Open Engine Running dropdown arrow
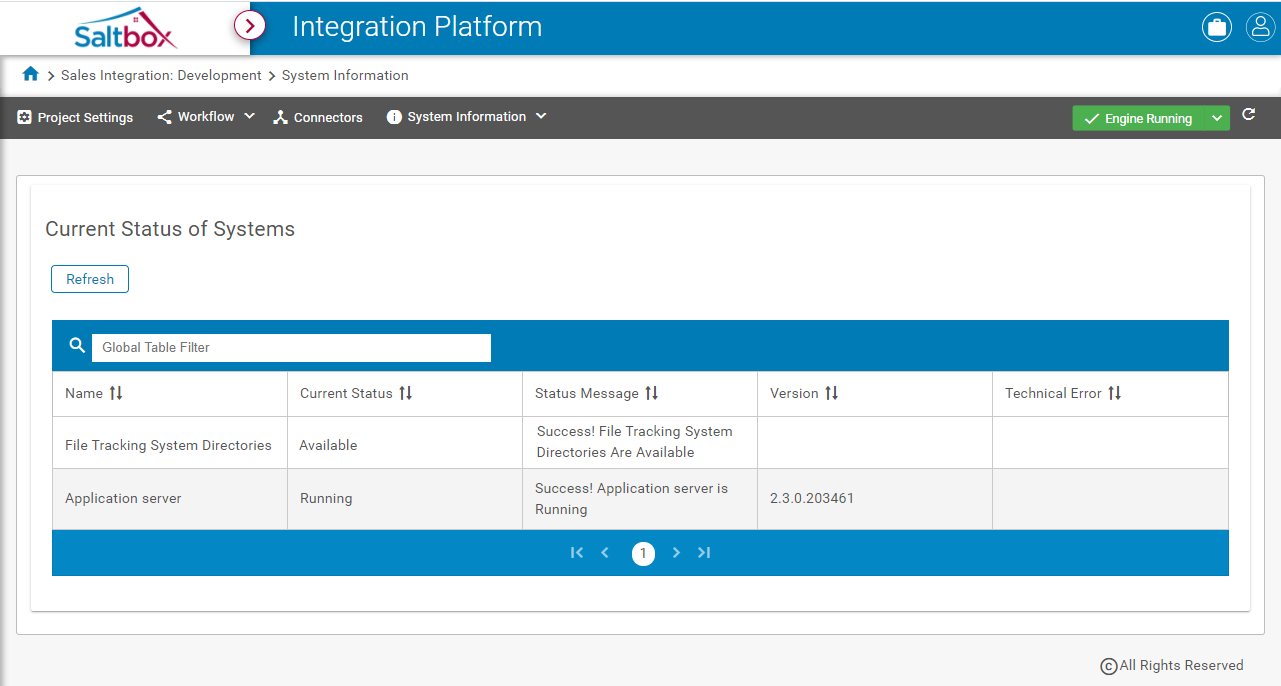The width and height of the screenshot is (1281, 686). 1217,118
